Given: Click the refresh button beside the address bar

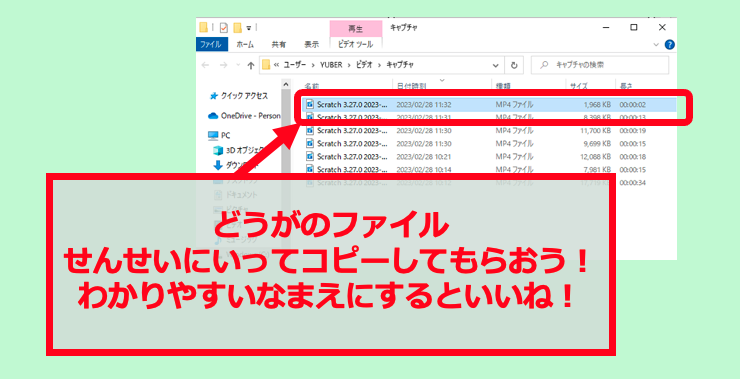Looking at the screenshot, I should [514, 65].
